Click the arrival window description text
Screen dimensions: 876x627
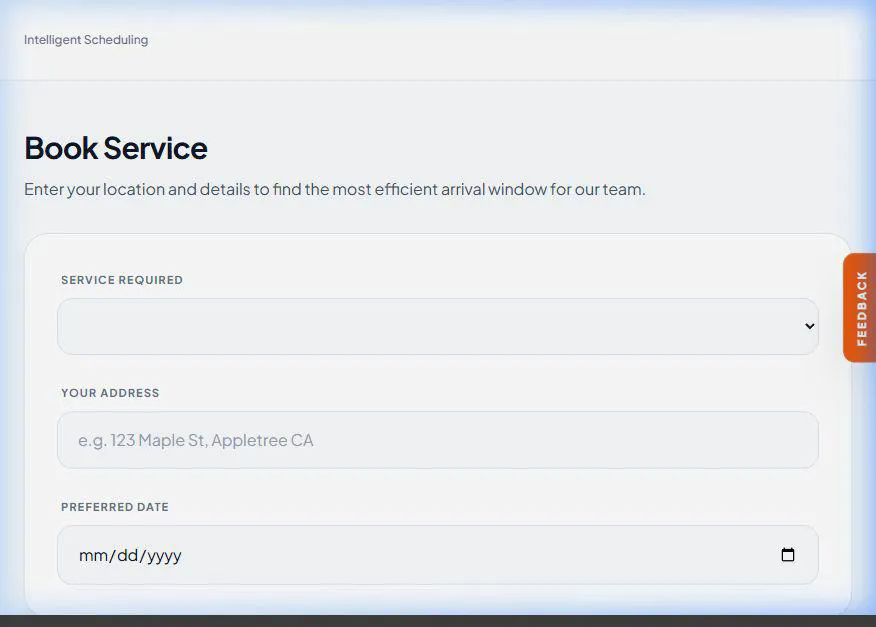coord(335,189)
